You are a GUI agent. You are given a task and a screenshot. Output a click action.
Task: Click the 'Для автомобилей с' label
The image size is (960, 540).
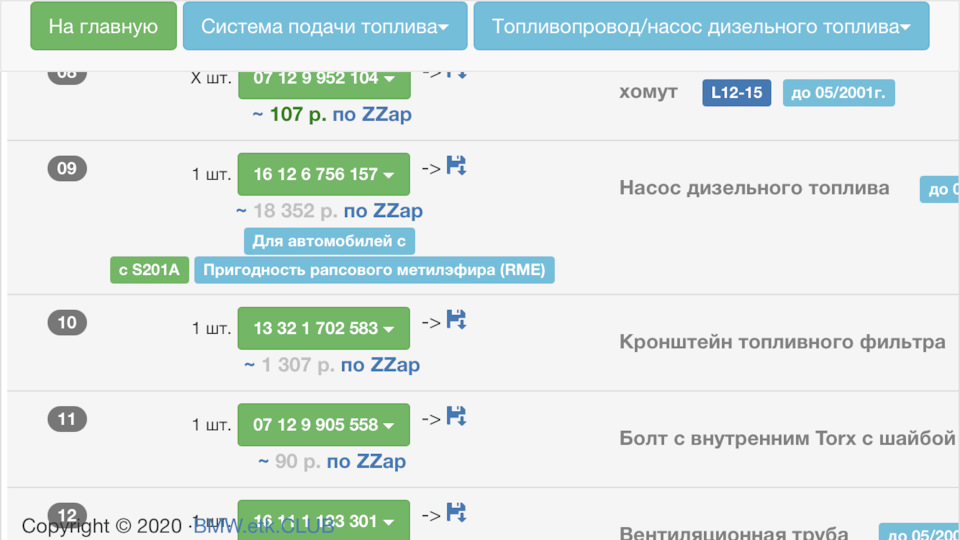click(x=329, y=241)
